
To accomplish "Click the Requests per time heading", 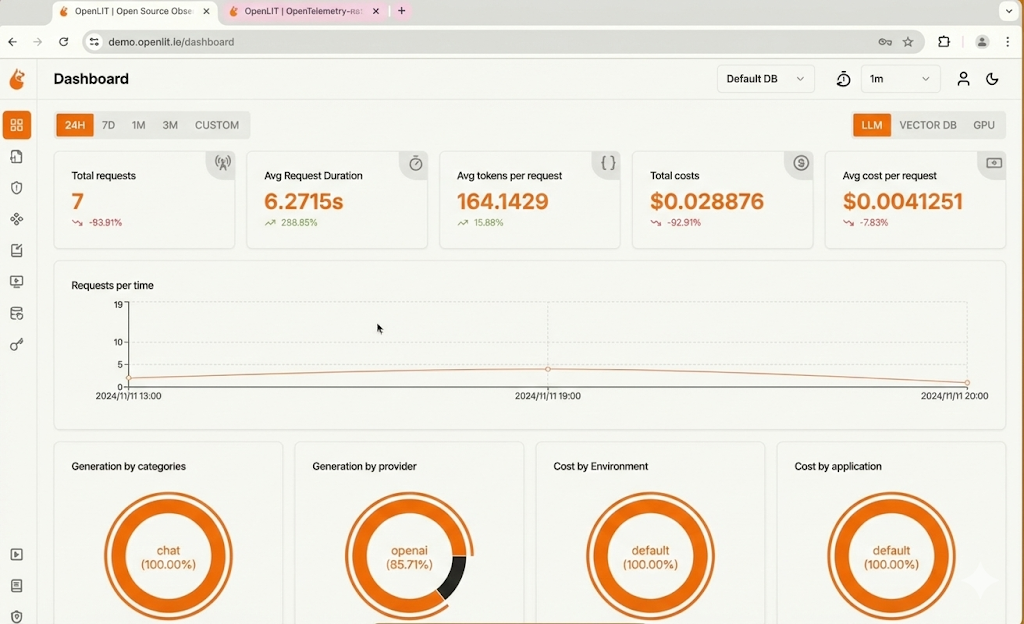I will coord(112,285).
